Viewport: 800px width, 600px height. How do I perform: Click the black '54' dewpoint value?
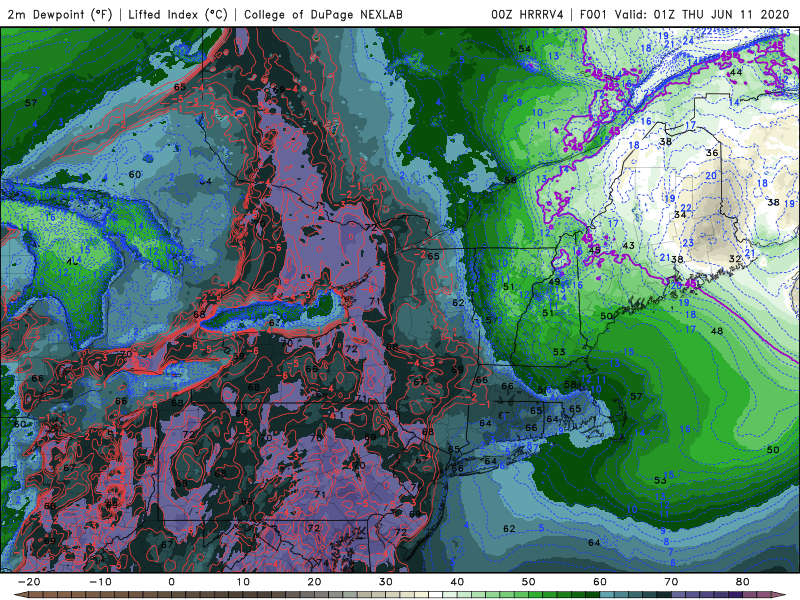[524, 49]
